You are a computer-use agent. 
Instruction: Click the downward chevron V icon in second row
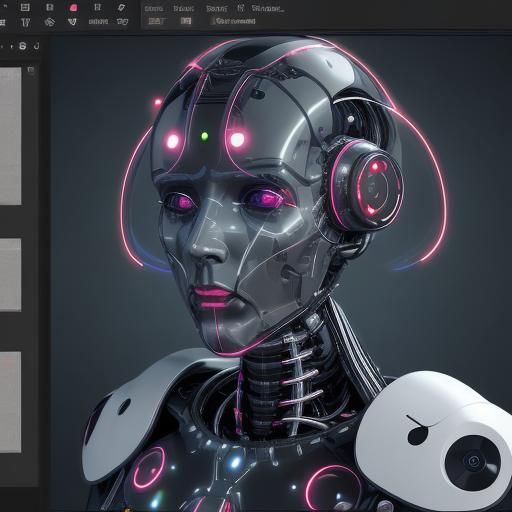pos(72,22)
